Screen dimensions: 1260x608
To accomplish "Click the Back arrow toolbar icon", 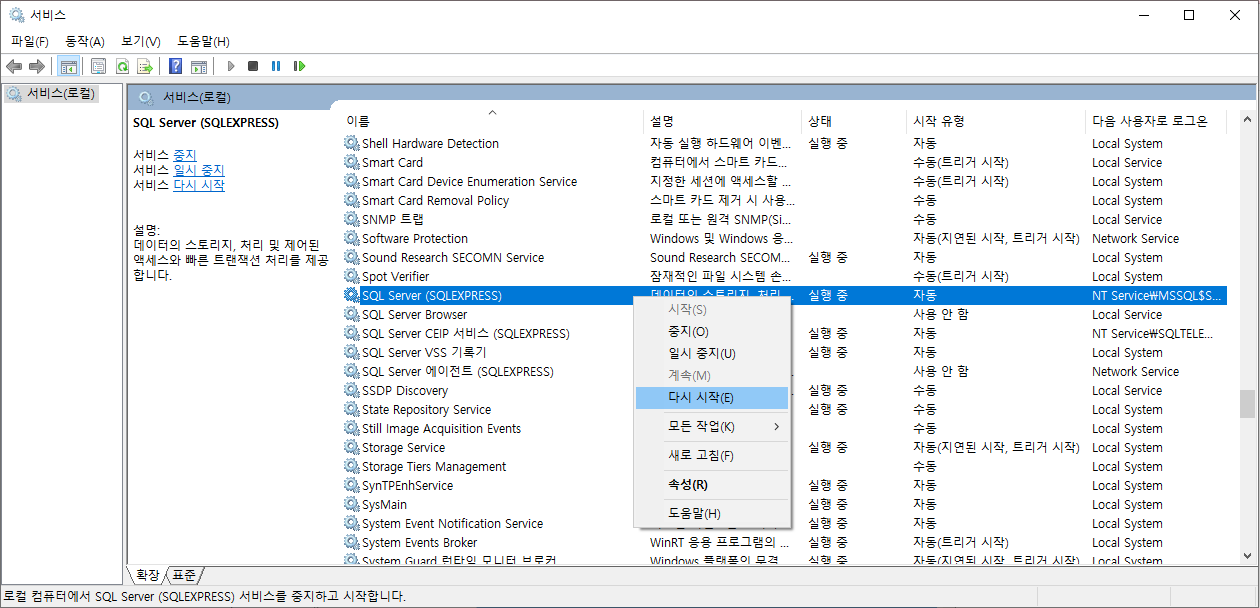I will 14,66.
